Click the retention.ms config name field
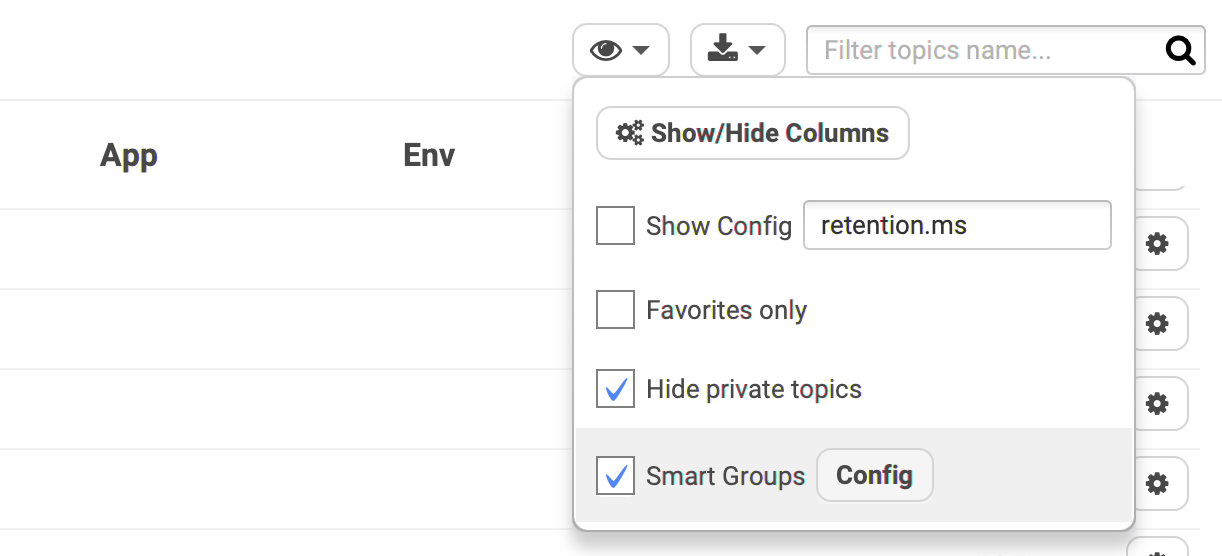This screenshot has height=556, width=1222. pyautogui.click(x=957, y=225)
